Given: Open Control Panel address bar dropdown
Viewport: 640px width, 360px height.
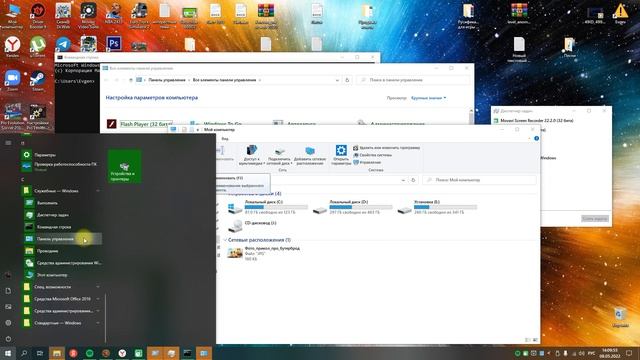Looking at the screenshot, I should (x=337, y=80).
